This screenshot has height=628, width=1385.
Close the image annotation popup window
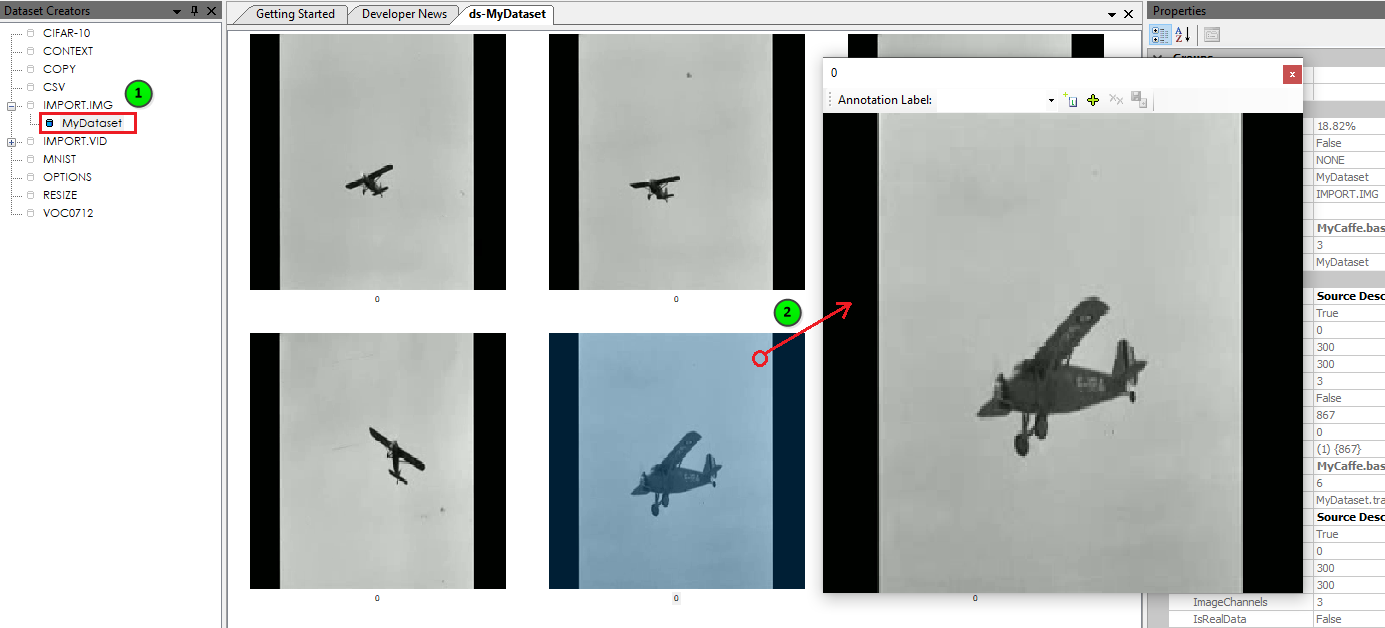[1292, 74]
